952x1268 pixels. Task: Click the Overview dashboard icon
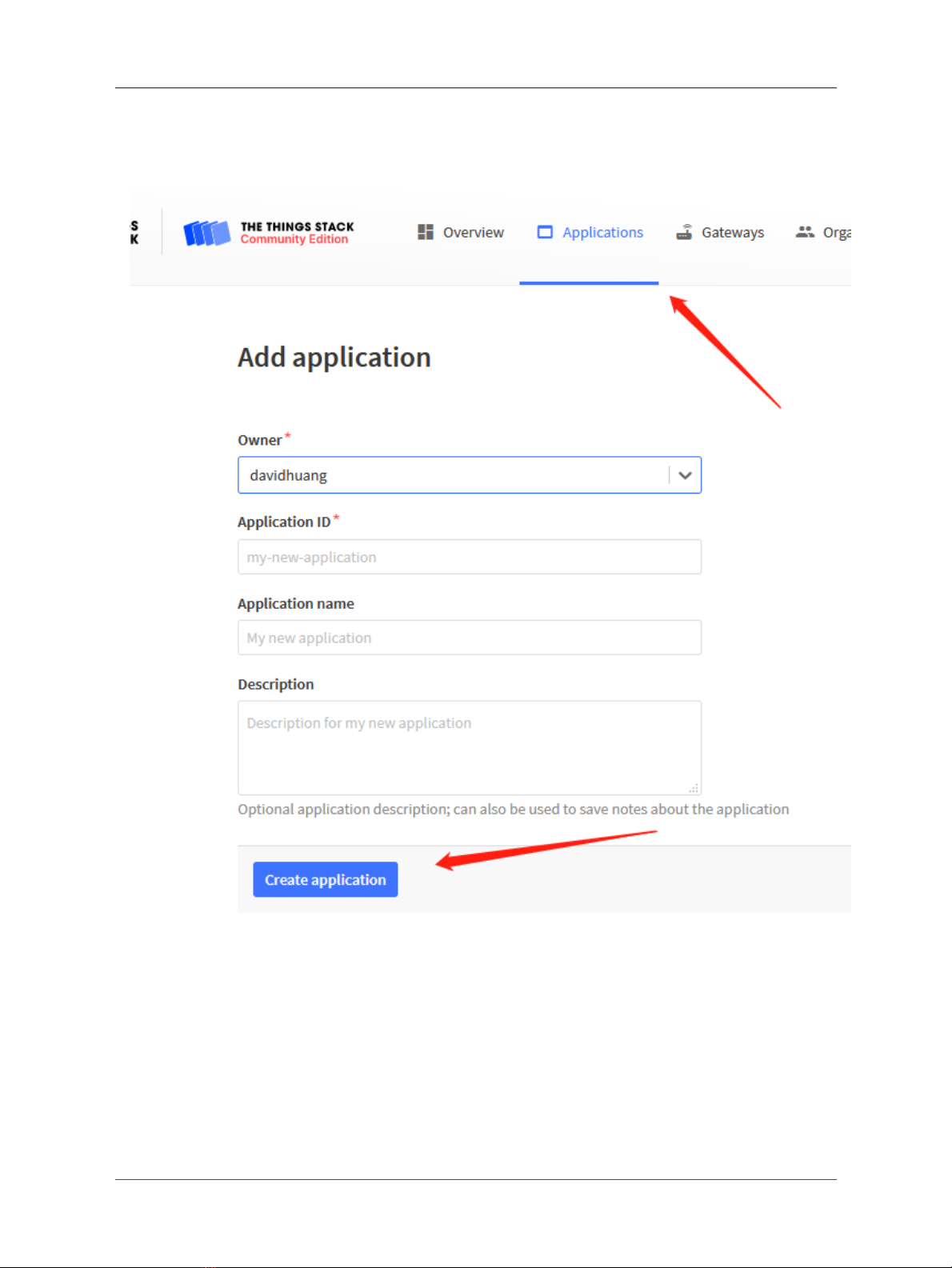point(426,232)
